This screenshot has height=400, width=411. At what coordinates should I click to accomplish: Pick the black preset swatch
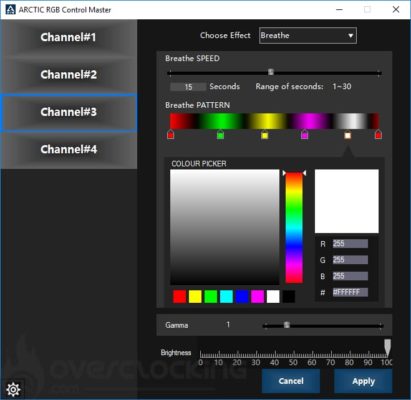pyautogui.click(x=289, y=297)
